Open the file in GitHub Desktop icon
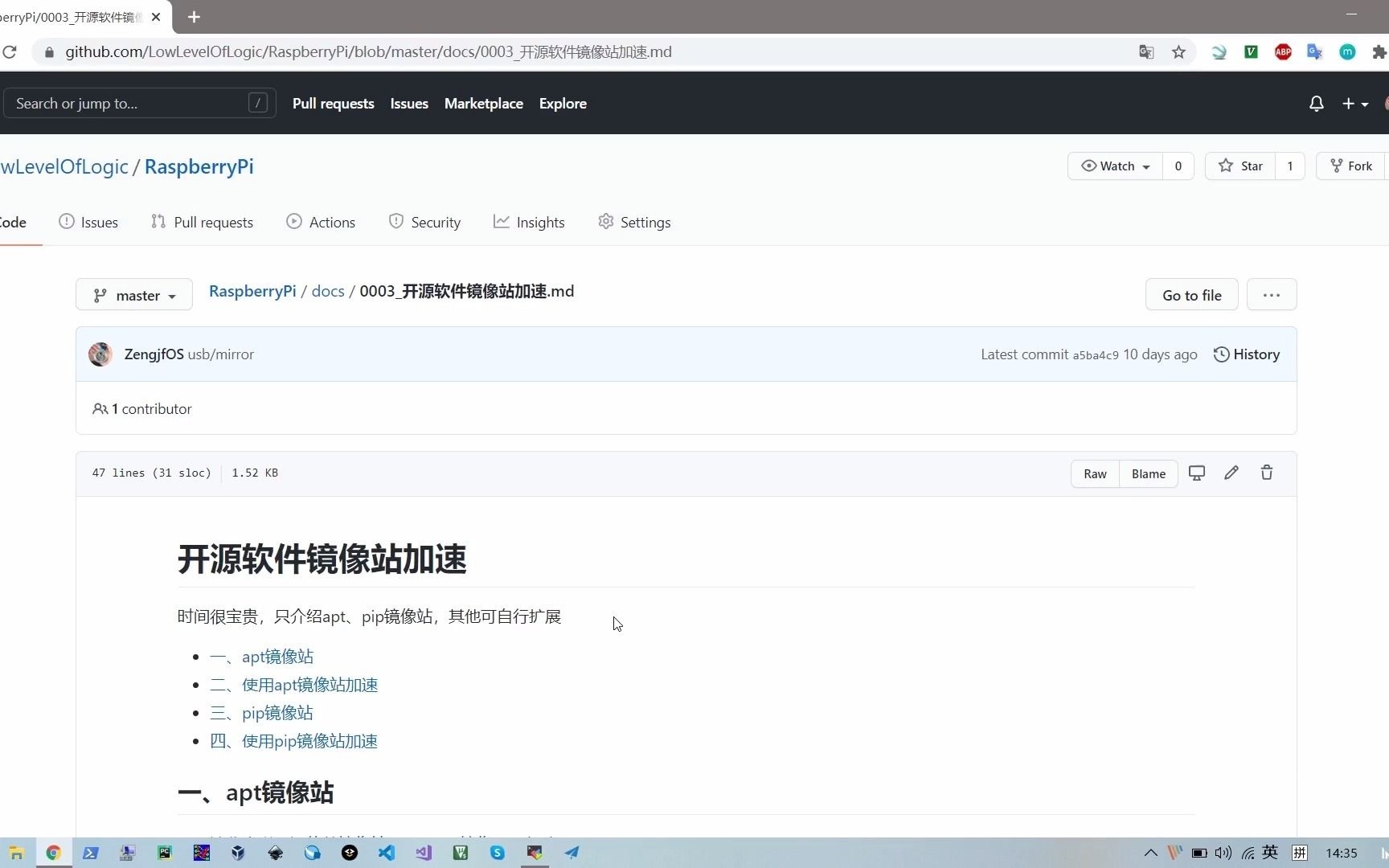Screen dimensions: 1389x868 (1197, 473)
